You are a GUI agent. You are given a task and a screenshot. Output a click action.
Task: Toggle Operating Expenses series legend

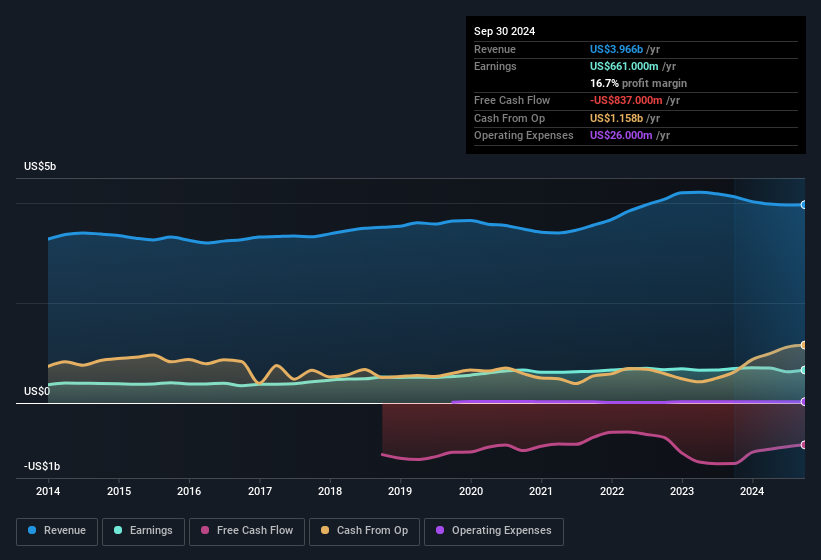pyautogui.click(x=494, y=531)
